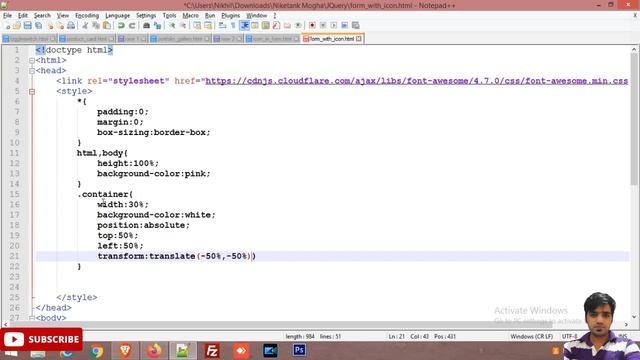
Task: Open the Settings menu
Action: coord(146,16)
